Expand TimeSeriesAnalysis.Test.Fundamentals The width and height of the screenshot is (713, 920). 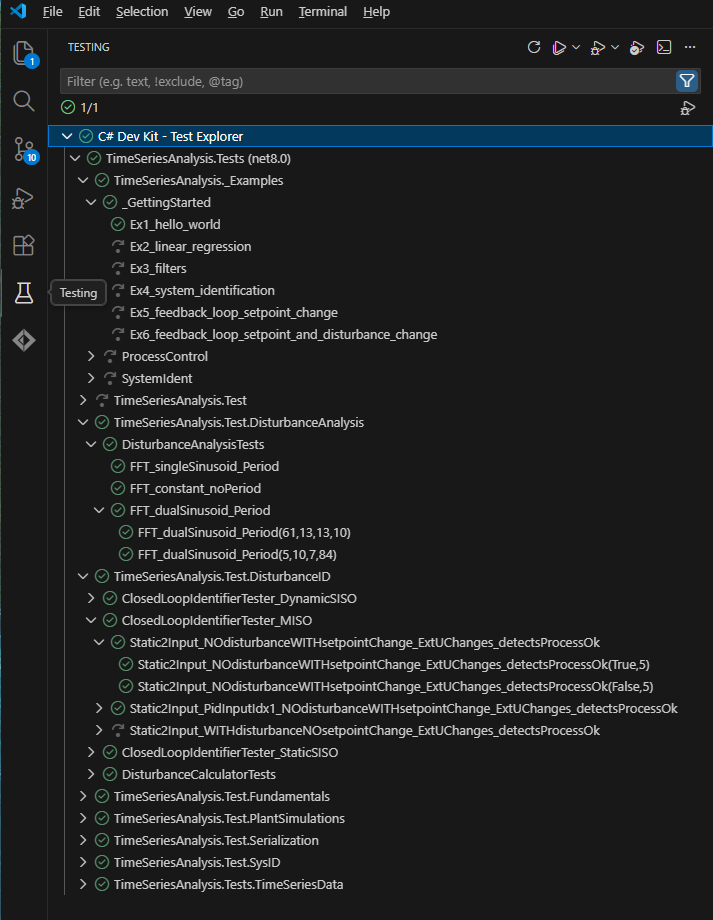[x=83, y=797]
